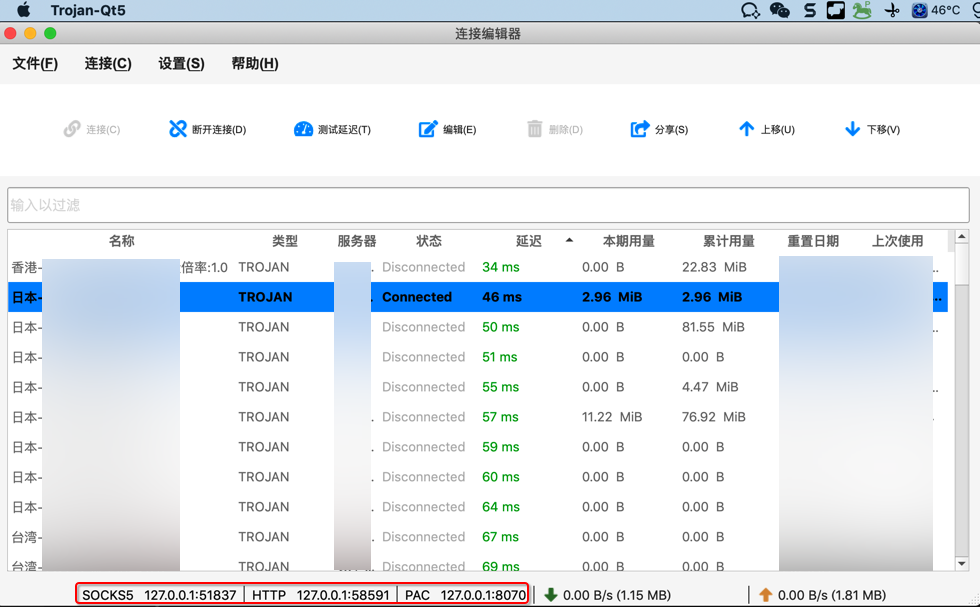Click the 状态 column header

tap(429, 241)
